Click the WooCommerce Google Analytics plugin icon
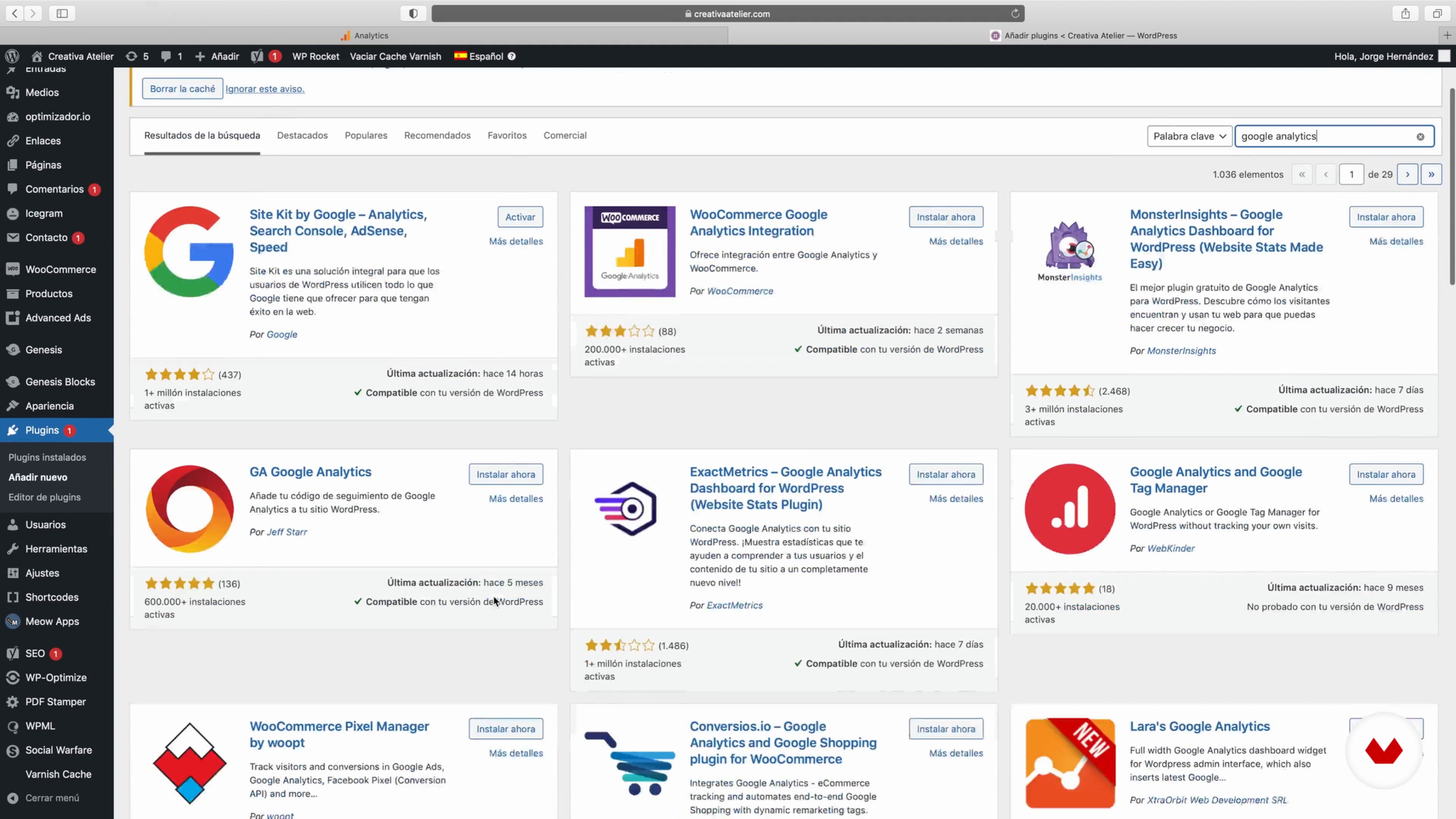1456x819 pixels. pyautogui.click(x=630, y=251)
